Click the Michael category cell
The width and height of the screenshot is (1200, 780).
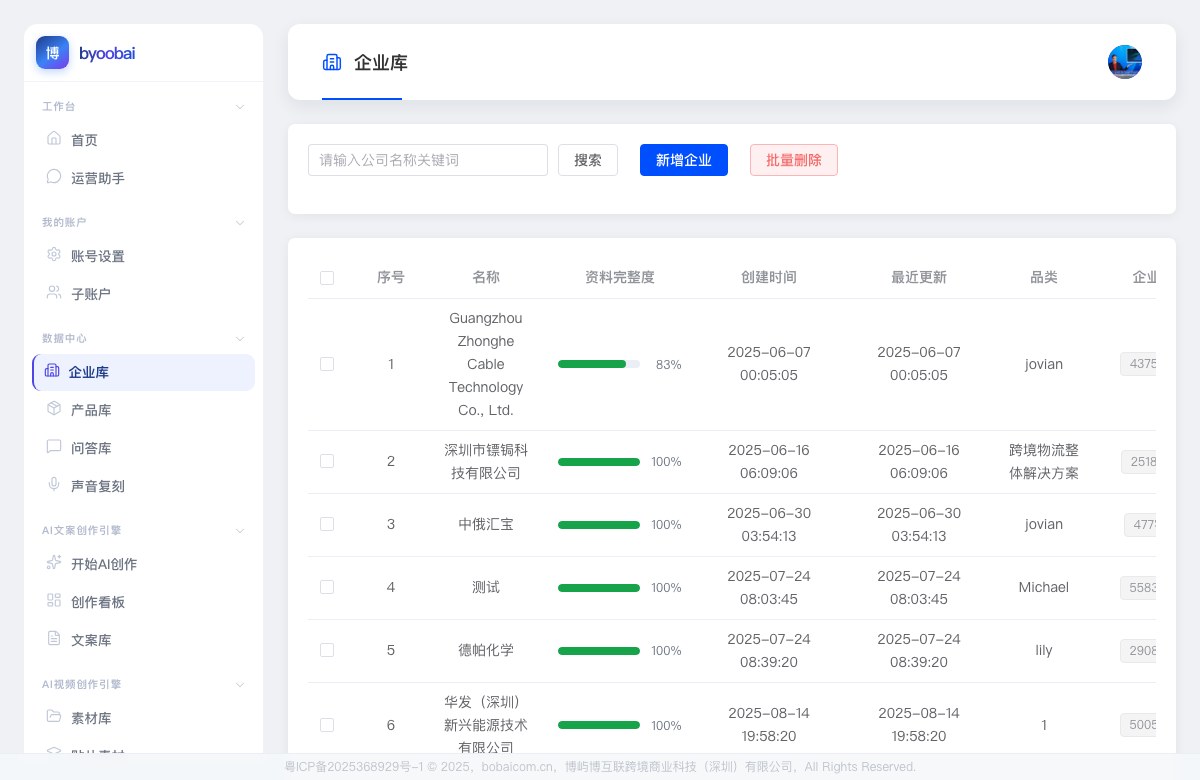click(x=1044, y=587)
